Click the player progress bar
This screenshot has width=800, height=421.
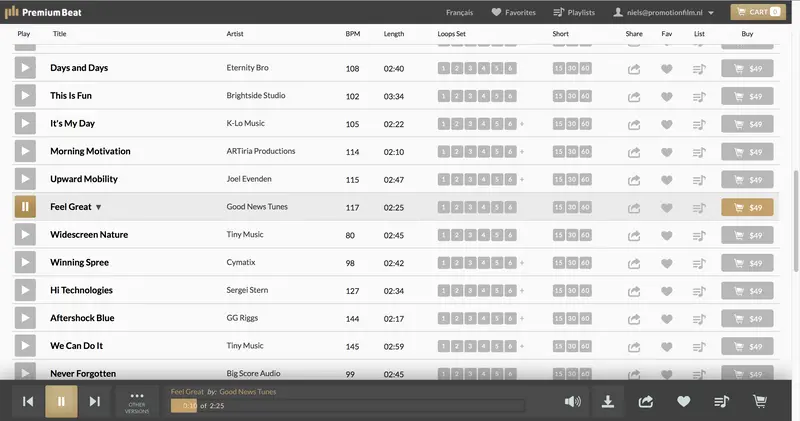pyautogui.click(x=348, y=406)
